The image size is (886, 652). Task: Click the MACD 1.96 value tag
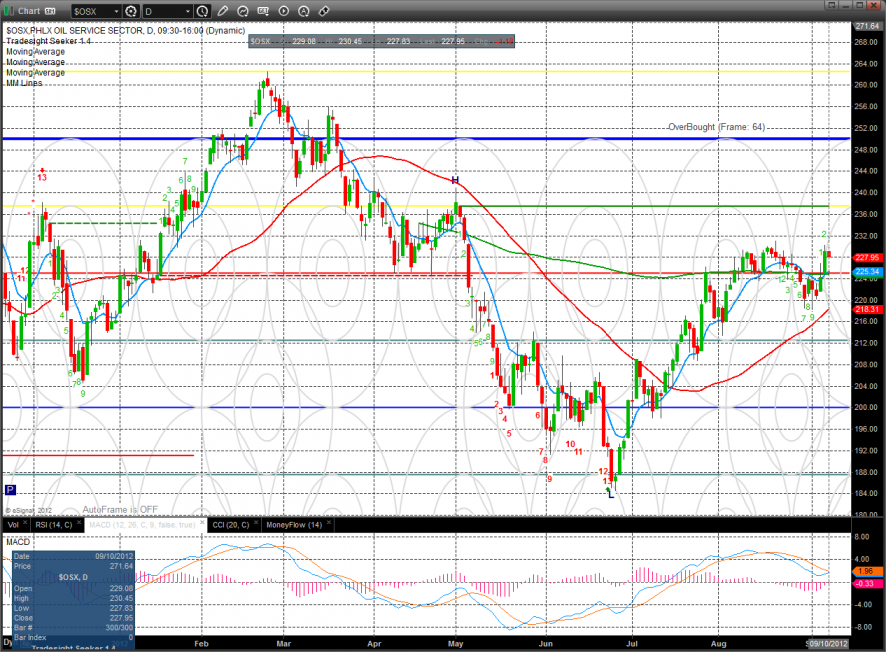tap(867, 571)
